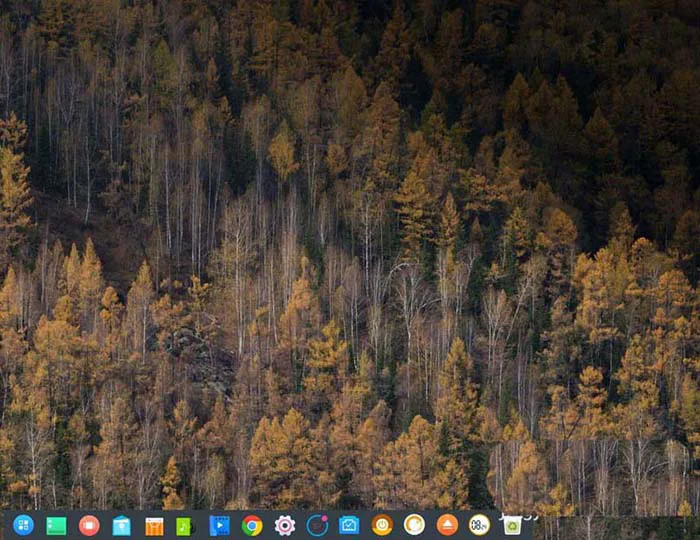Launch the red multitasking view icon

point(89,525)
